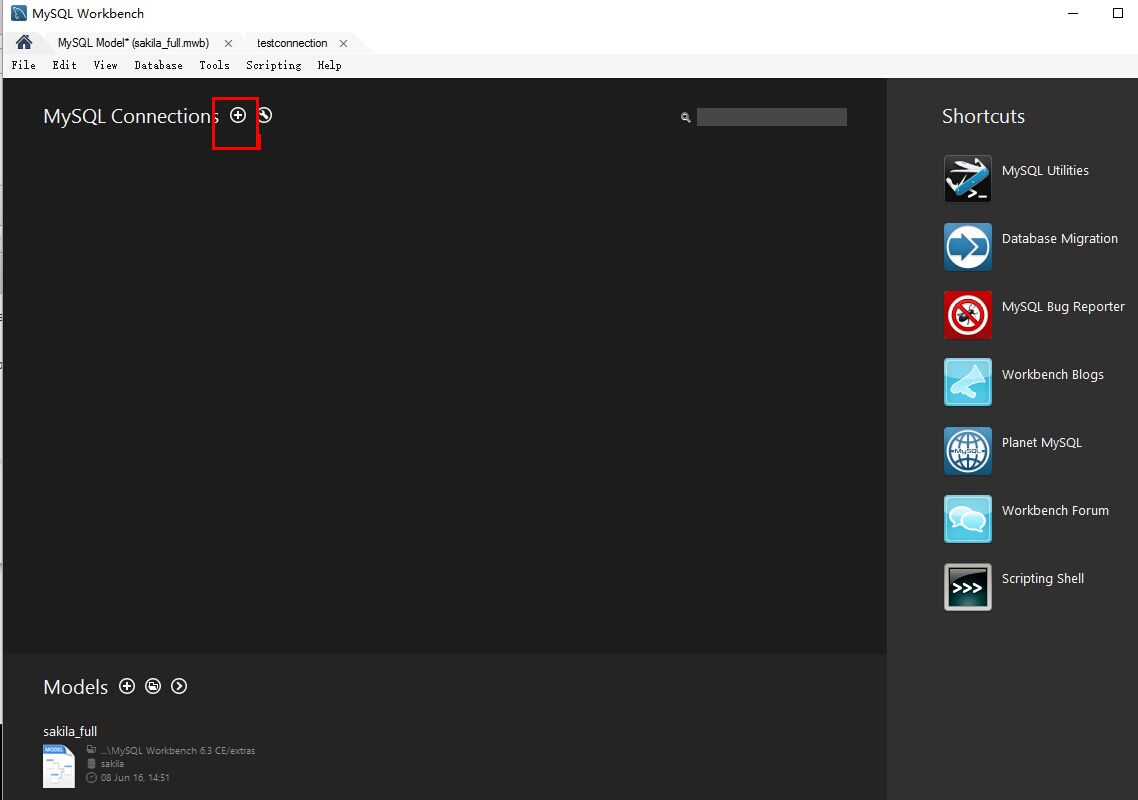The height and width of the screenshot is (800, 1138).
Task: Open Workbench Forum chat icon
Action: [967, 519]
